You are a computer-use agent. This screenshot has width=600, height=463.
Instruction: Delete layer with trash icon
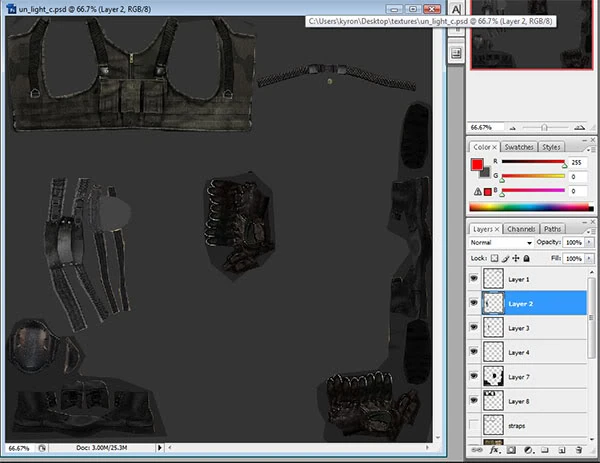pos(579,451)
